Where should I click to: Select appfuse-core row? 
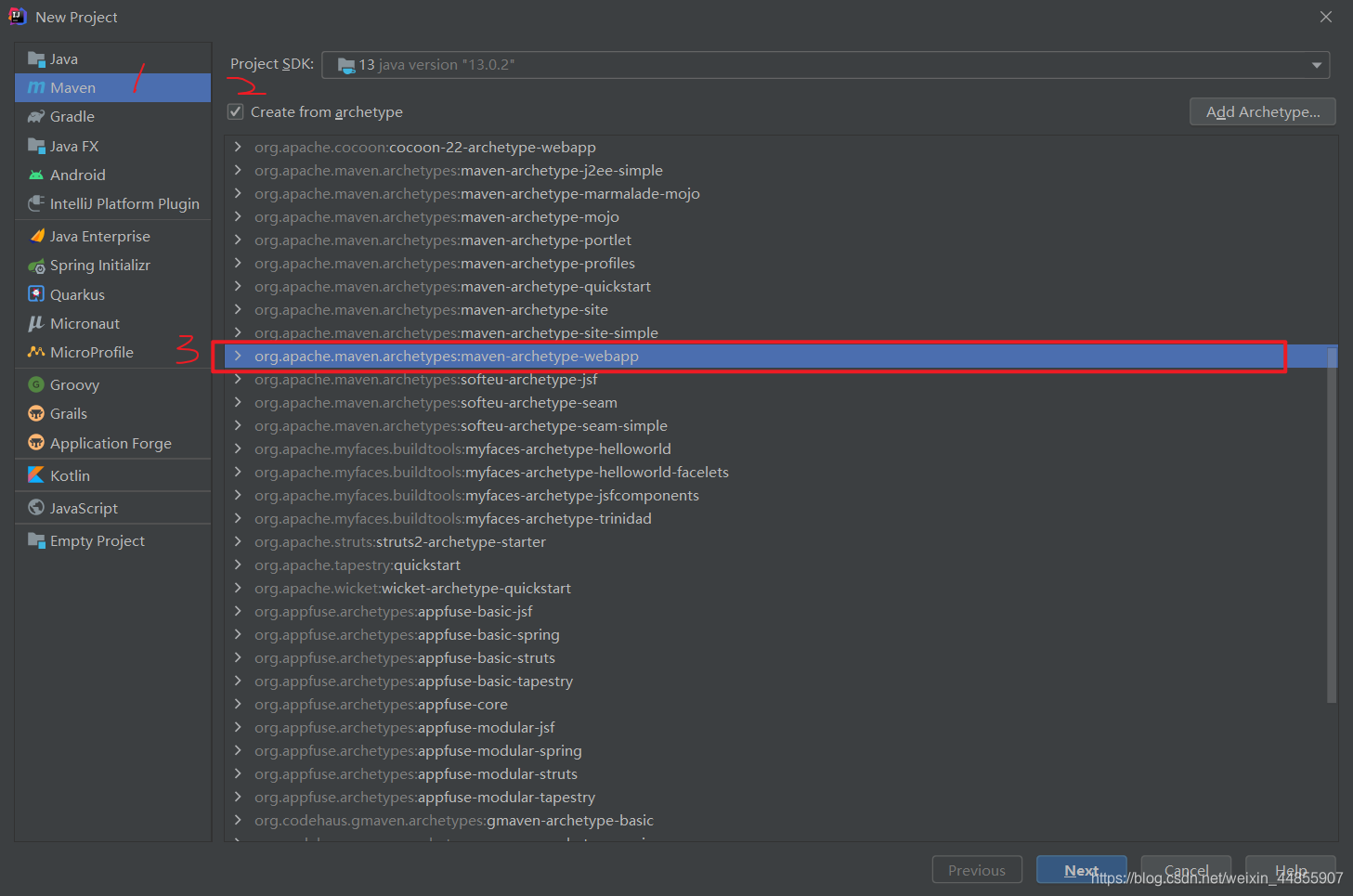pyautogui.click(x=780, y=704)
